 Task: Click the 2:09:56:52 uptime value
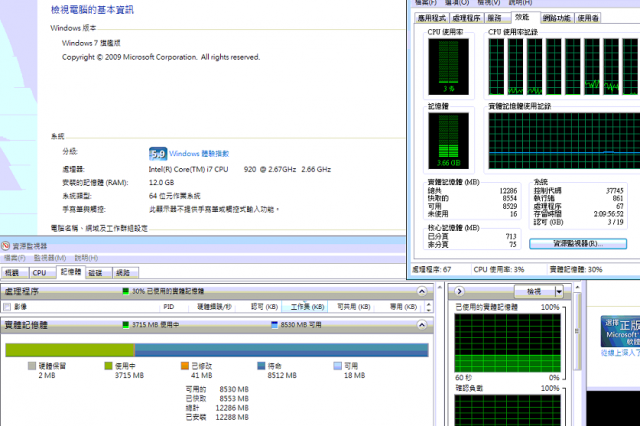(609, 214)
